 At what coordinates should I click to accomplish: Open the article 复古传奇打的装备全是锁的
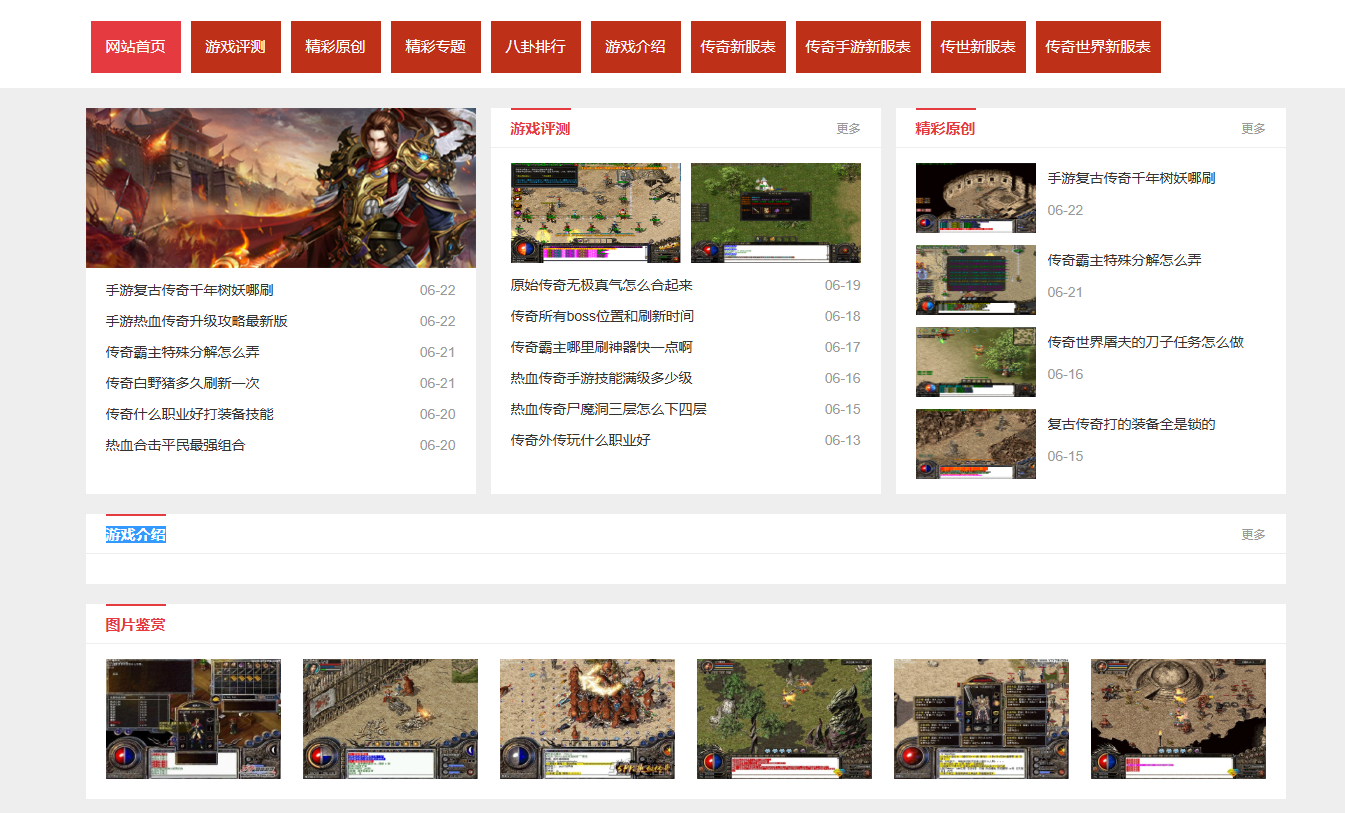click(x=1132, y=425)
